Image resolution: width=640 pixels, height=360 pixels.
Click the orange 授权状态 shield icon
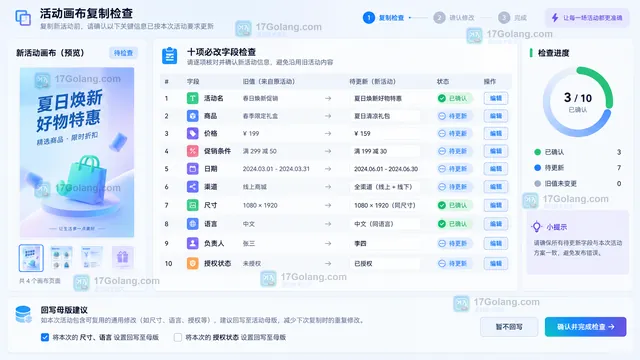coord(192,263)
